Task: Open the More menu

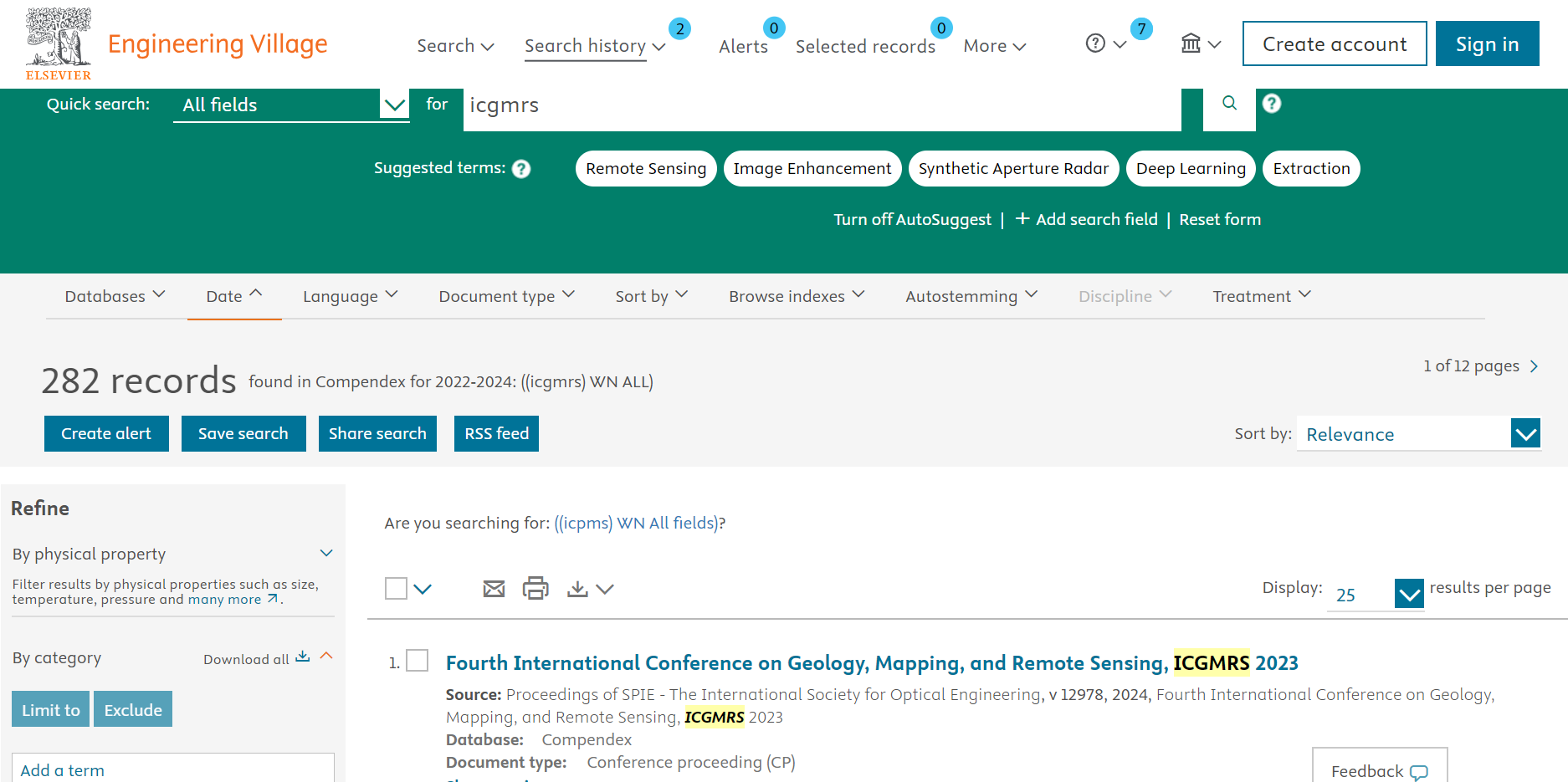Action: pyautogui.click(x=994, y=46)
